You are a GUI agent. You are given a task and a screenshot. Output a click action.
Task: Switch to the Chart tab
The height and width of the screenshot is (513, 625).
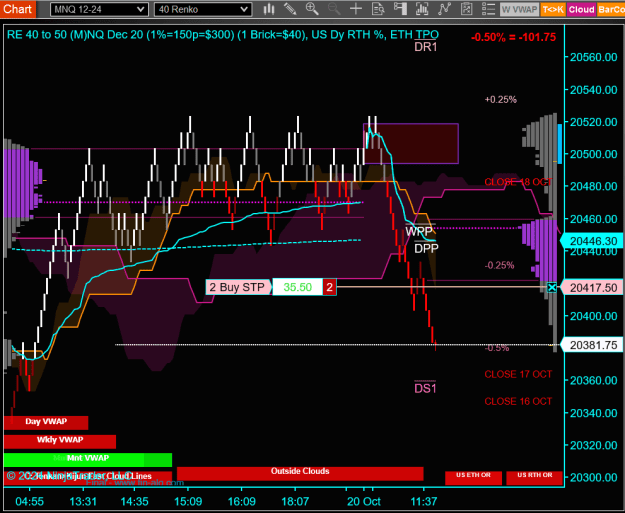point(18,9)
